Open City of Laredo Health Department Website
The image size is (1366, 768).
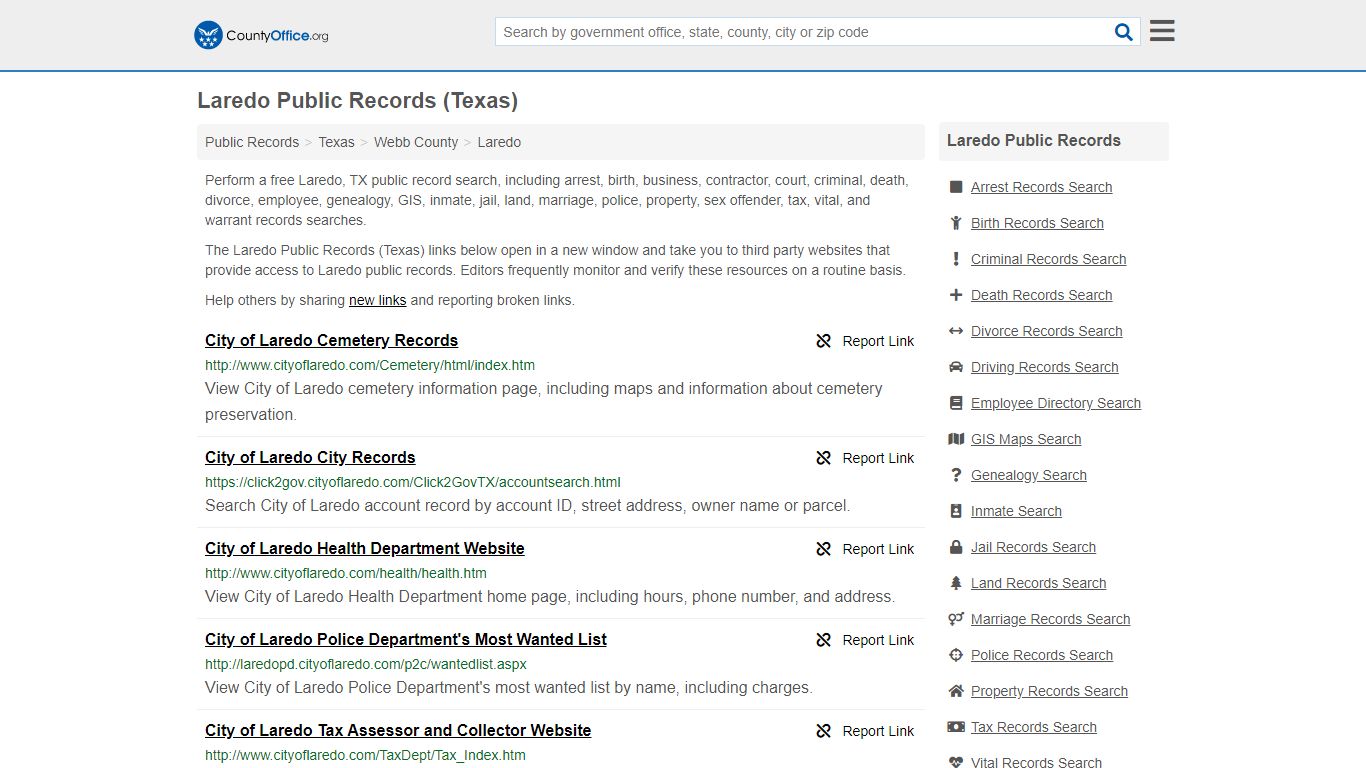point(365,548)
